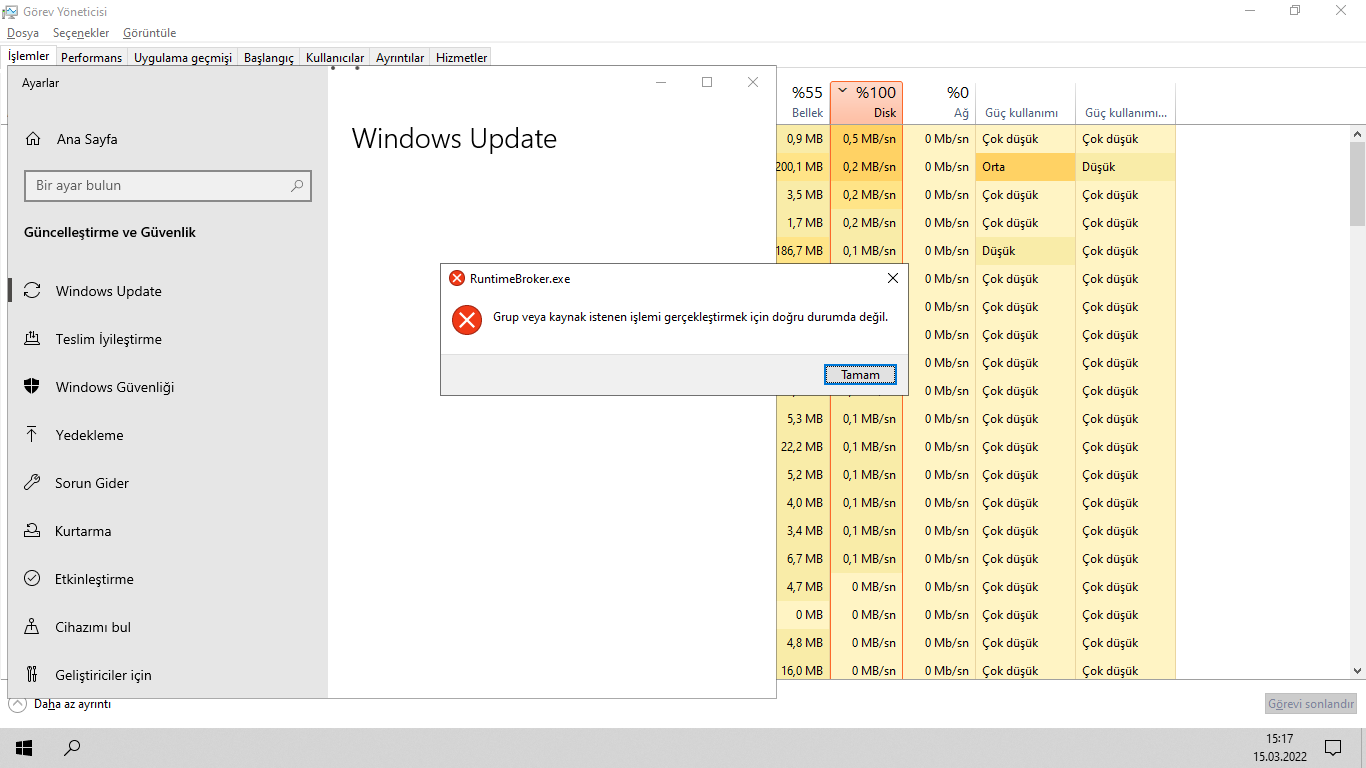
Task: Click the Orta power usage cell
Action: point(1025,167)
